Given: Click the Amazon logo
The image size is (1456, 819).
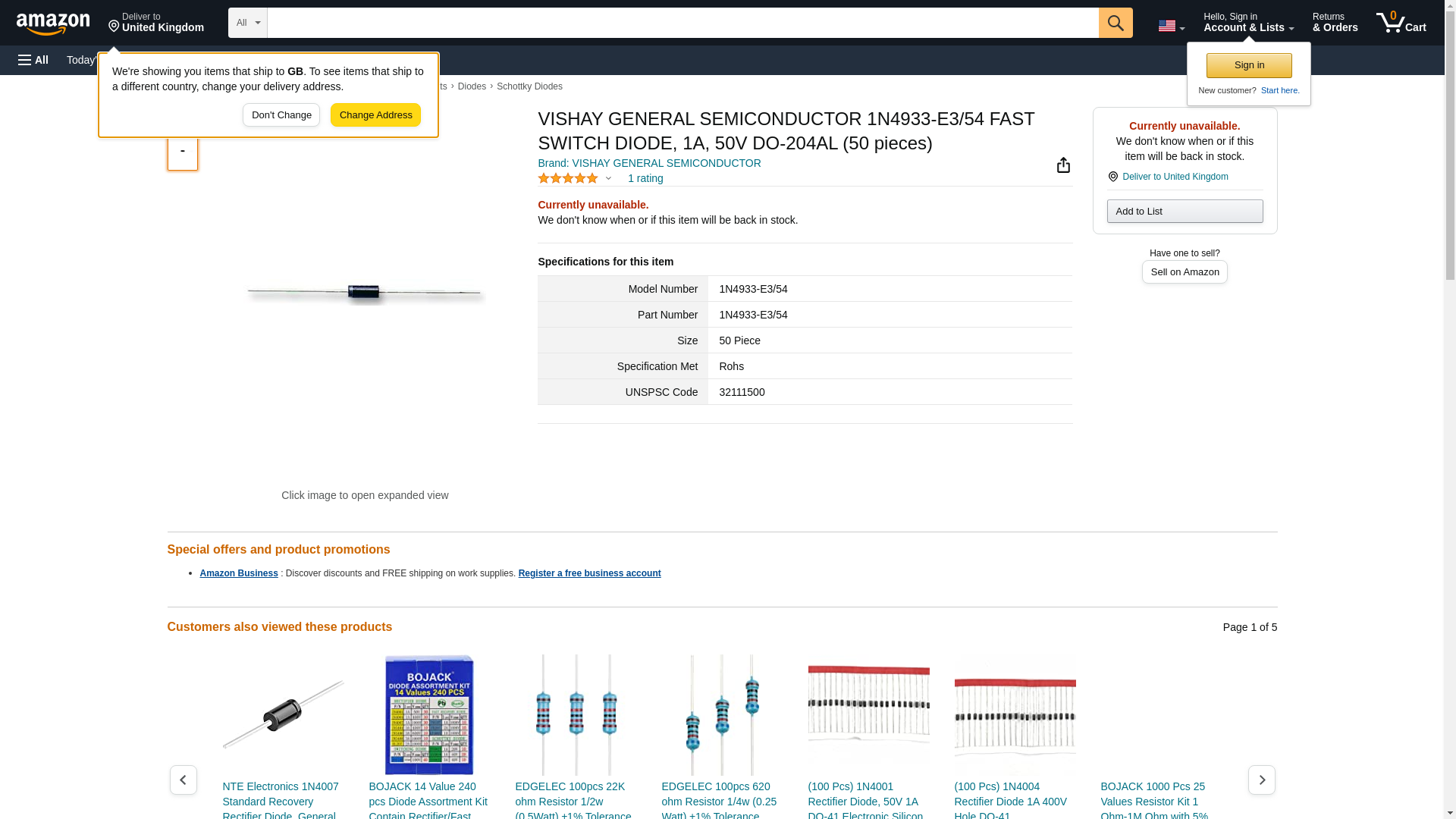Looking at the screenshot, I should 53,24.
